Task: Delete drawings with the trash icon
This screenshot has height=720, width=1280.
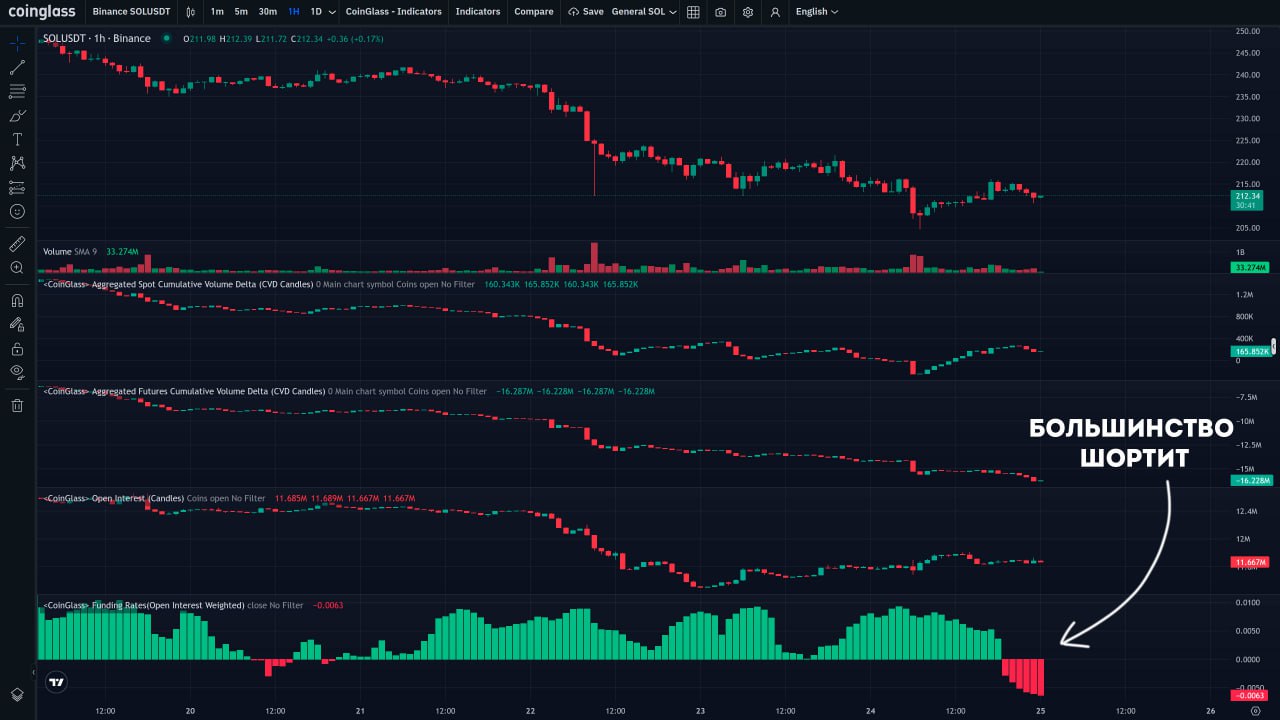Action: point(17,405)
